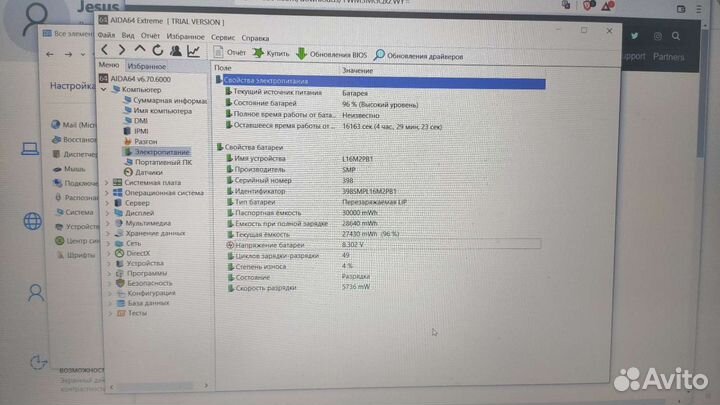Screen dimensions: 720x405
Task: Open the Справка menu
Action: [255, 38]
